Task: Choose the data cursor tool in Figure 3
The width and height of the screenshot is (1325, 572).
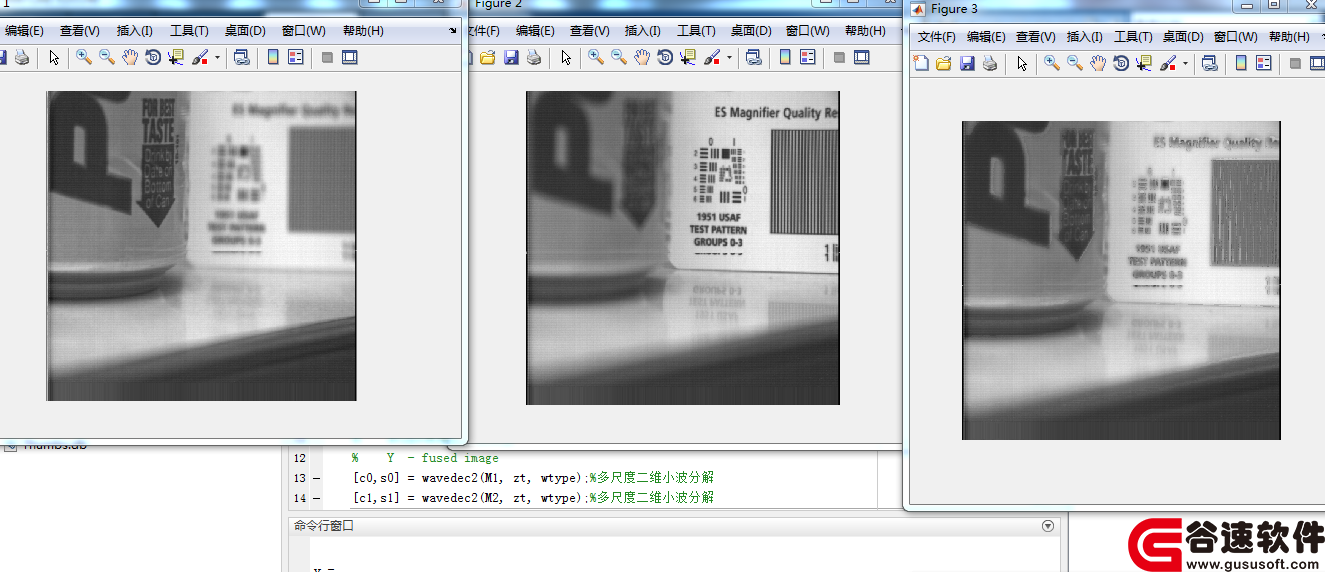Action: 1144,63
